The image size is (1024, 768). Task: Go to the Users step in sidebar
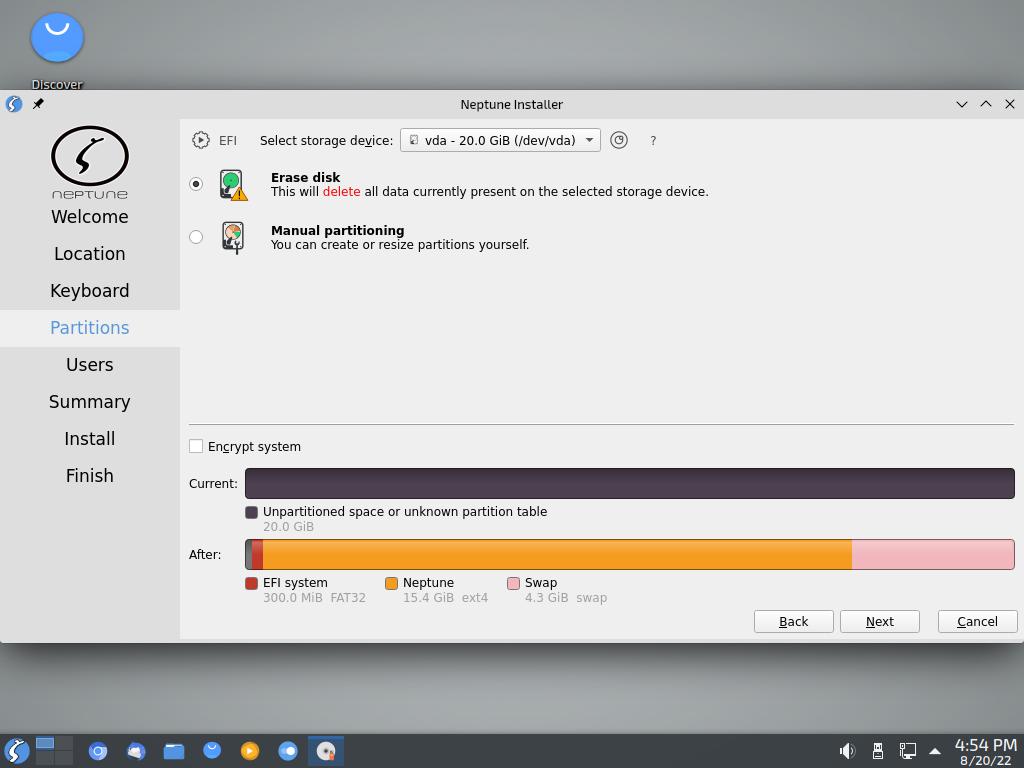pos(89,364)
